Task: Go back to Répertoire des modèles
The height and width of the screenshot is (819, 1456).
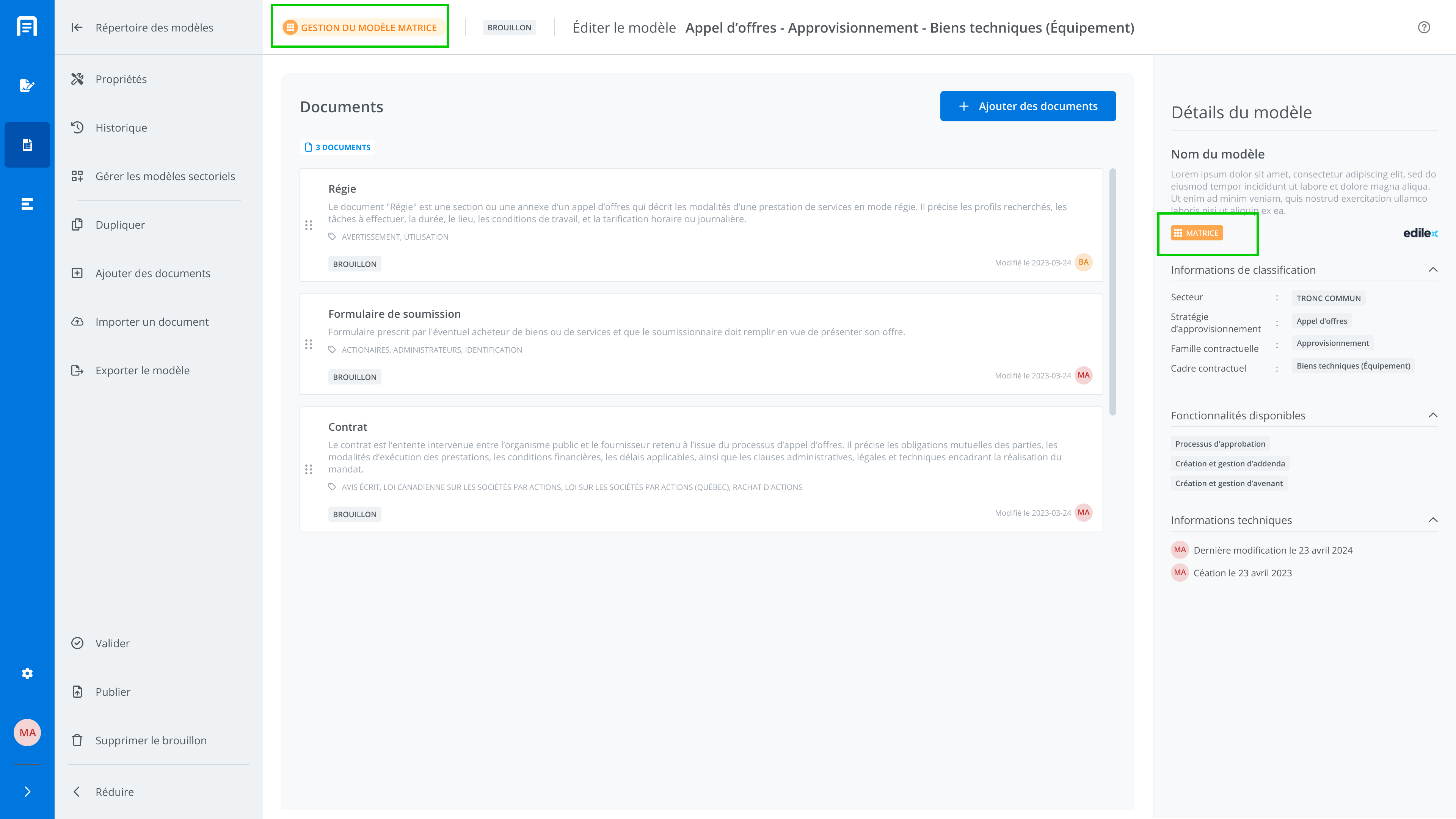Action: point(154,27)
